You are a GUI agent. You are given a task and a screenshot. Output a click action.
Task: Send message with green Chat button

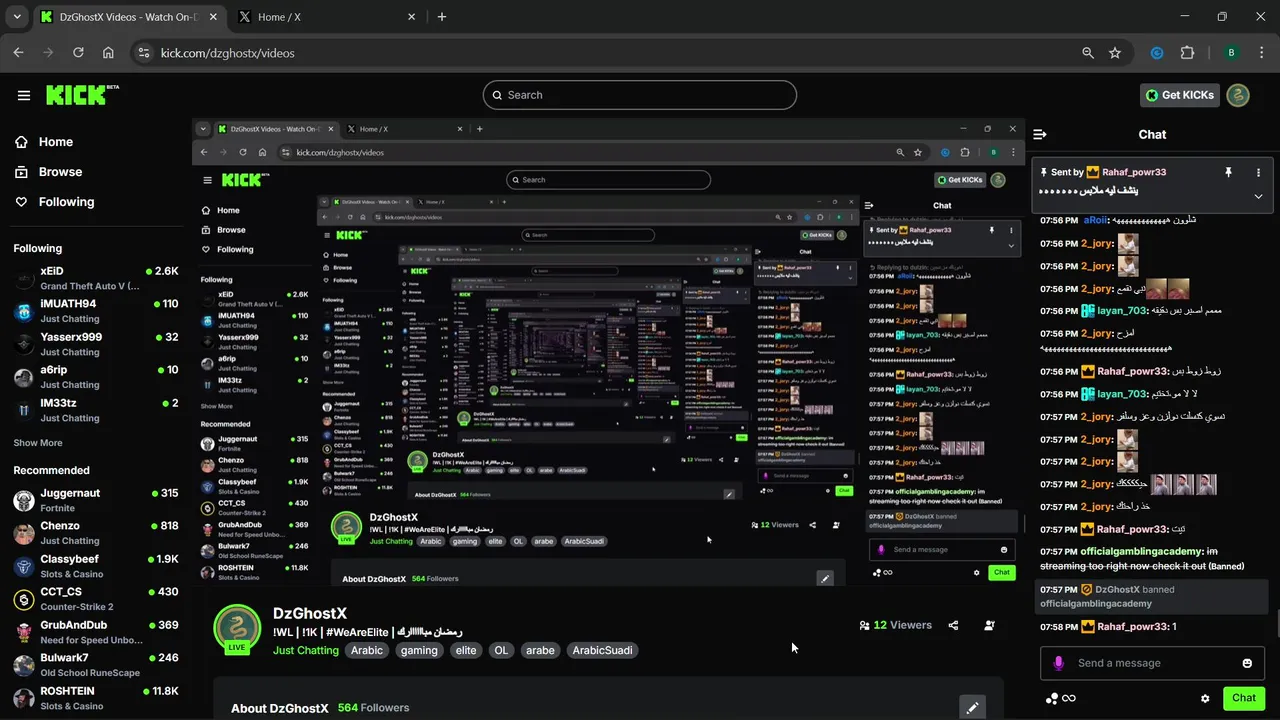(1244, 698)
